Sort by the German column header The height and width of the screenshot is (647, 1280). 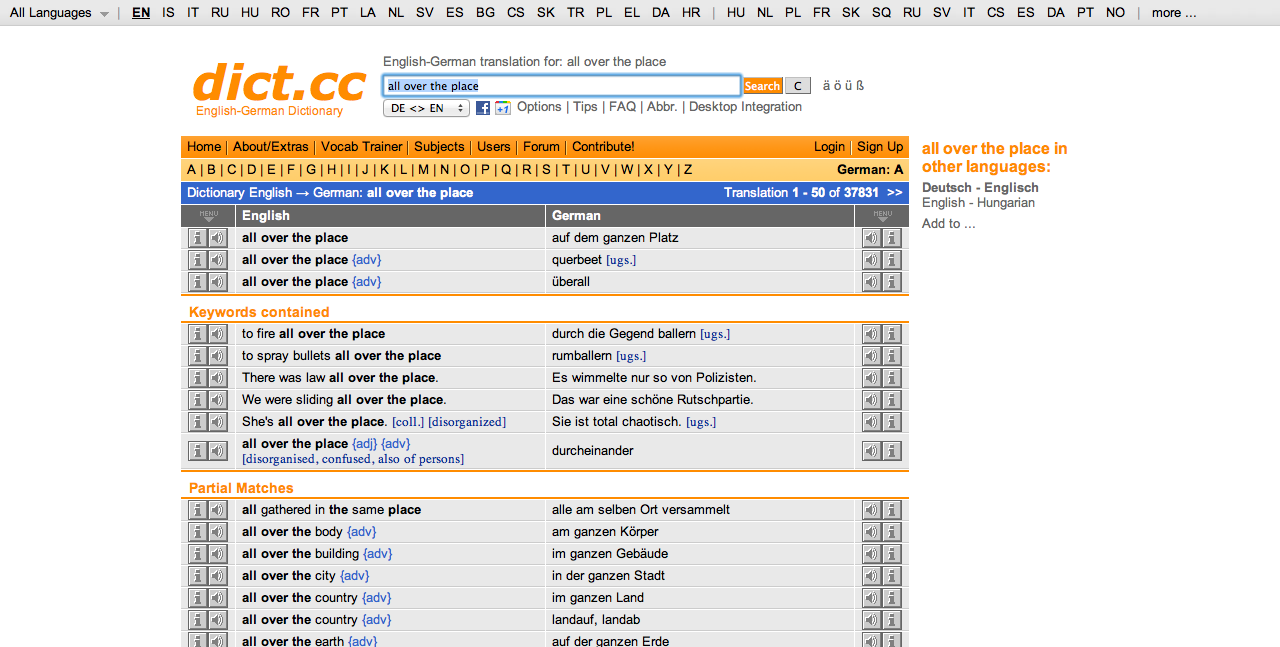click(576, 215)
